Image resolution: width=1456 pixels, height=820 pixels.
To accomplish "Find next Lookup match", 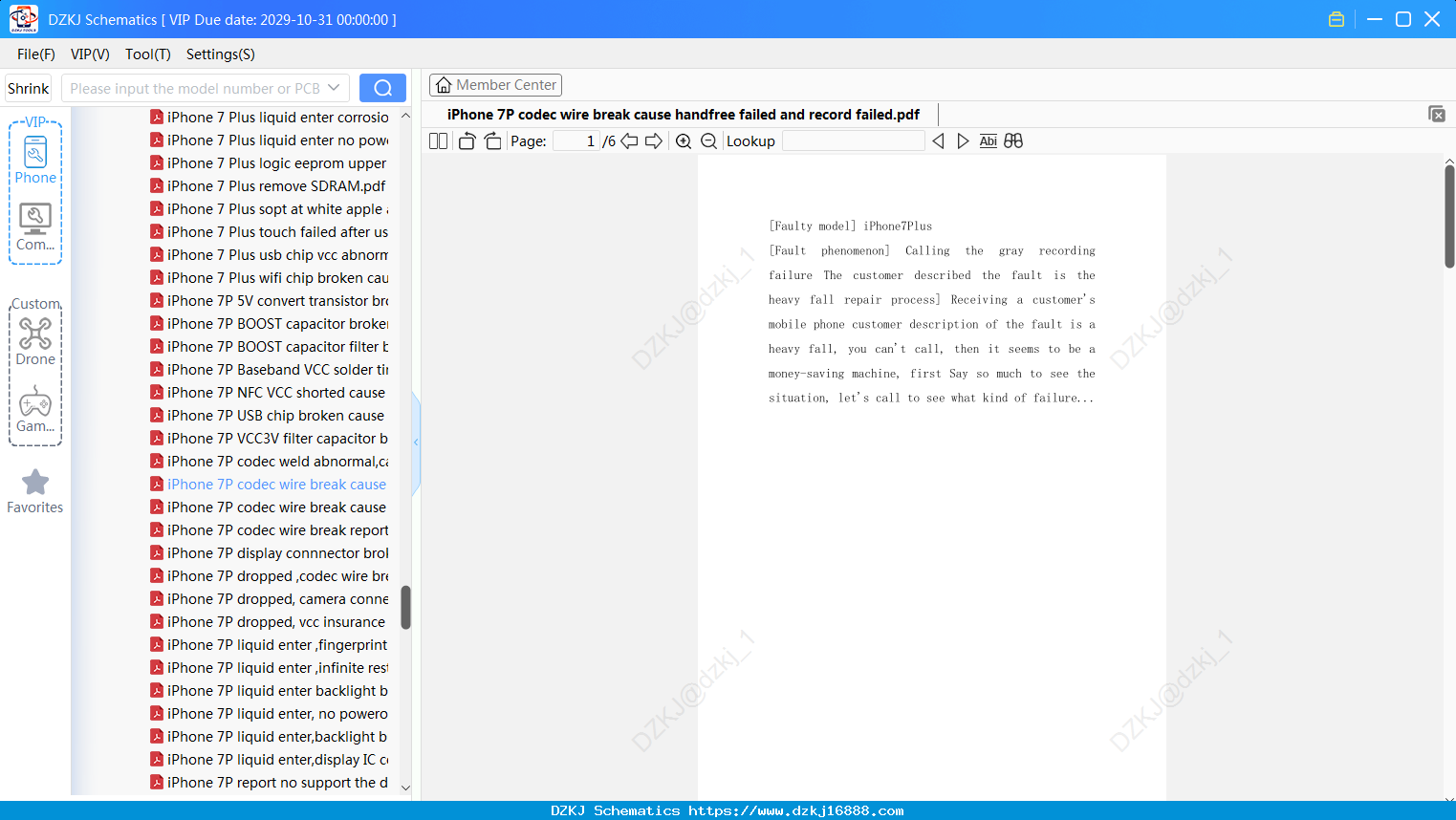I will pos(963,141).
